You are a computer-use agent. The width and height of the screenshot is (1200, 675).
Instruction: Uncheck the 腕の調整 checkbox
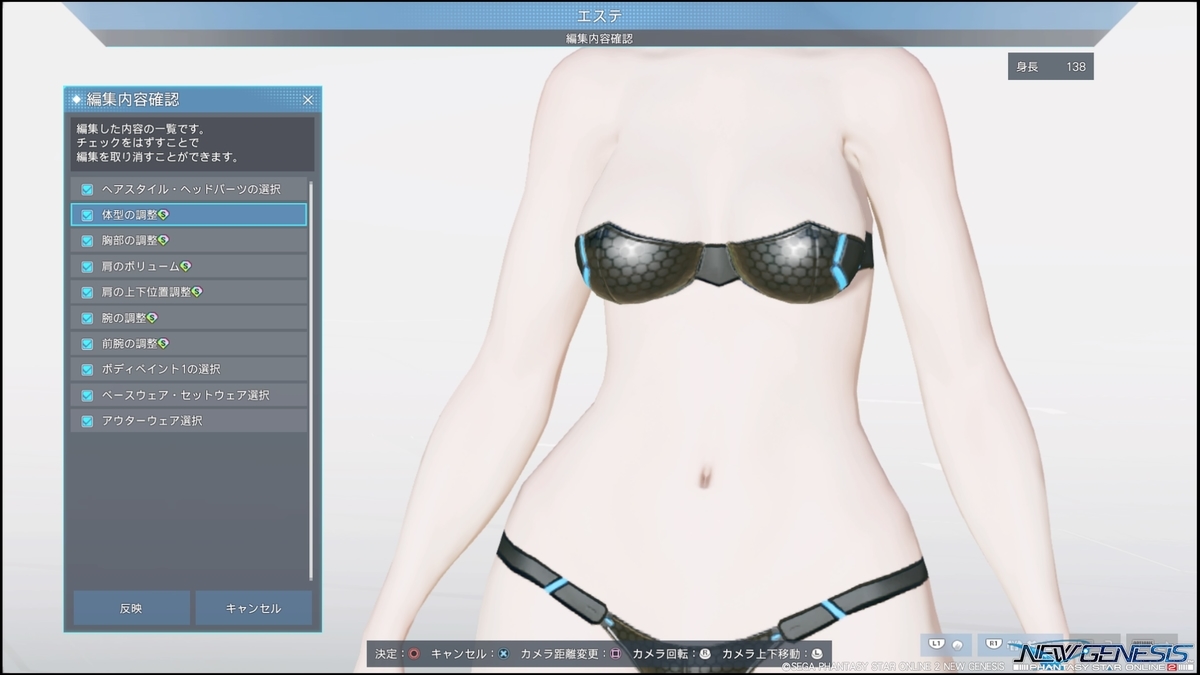[x=88, y=318]
